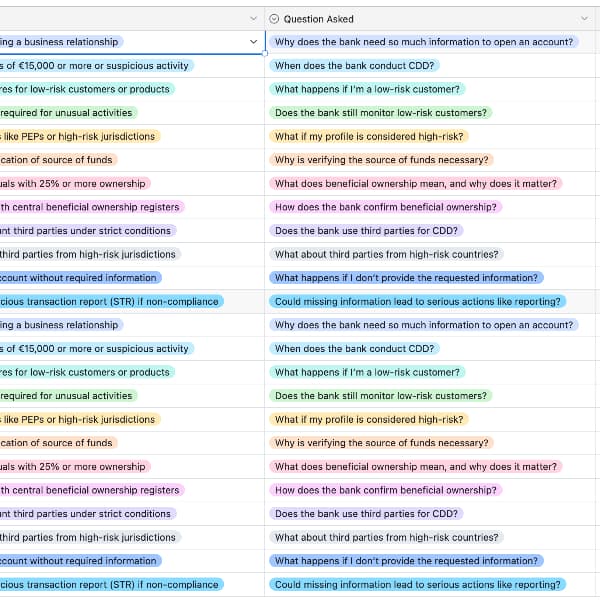Select the second 'Could missing information lead to serious actions' tag
This screenshot has width=600, height=600.
click(x=417, y=585)
